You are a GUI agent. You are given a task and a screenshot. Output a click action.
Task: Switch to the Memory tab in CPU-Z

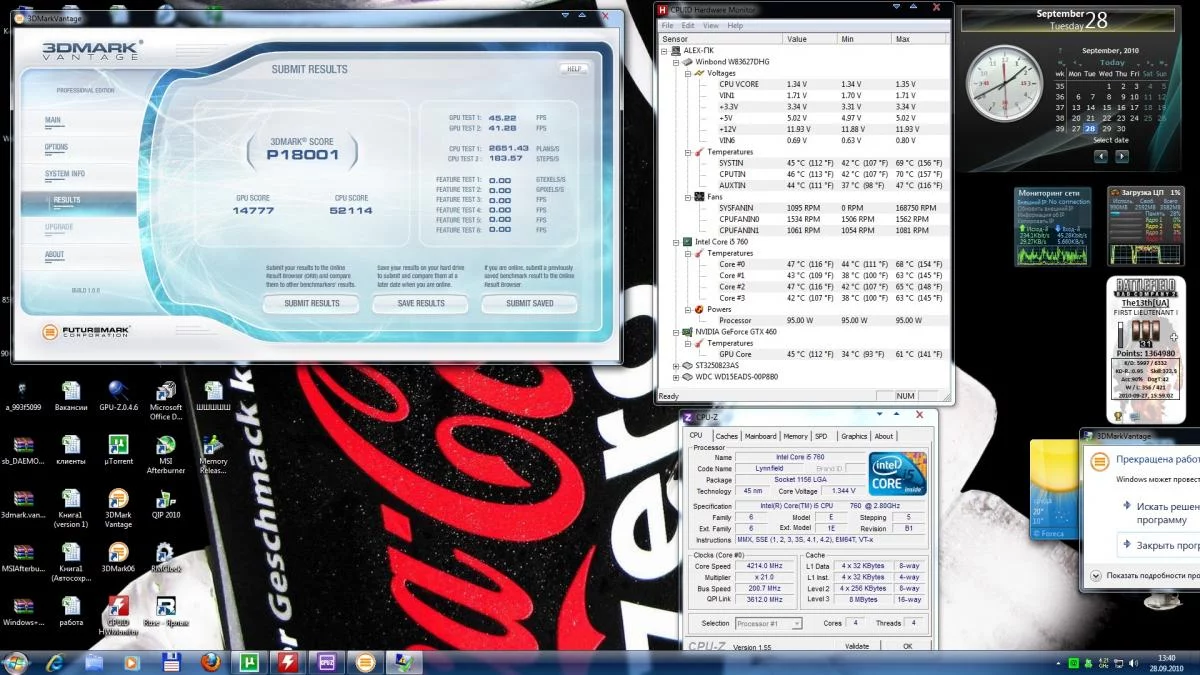pos(796,436)
